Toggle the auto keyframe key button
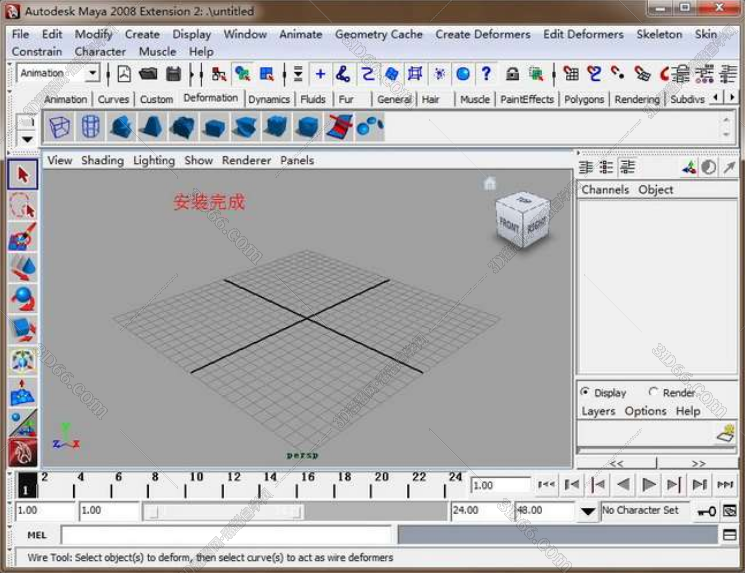This screenshot has height=573, width=745. [706, 511]
